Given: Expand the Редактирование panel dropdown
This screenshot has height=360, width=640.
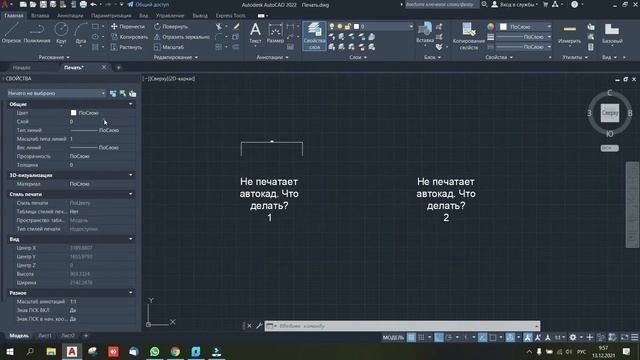Looking at the screenshot, I should click(176, 57).
